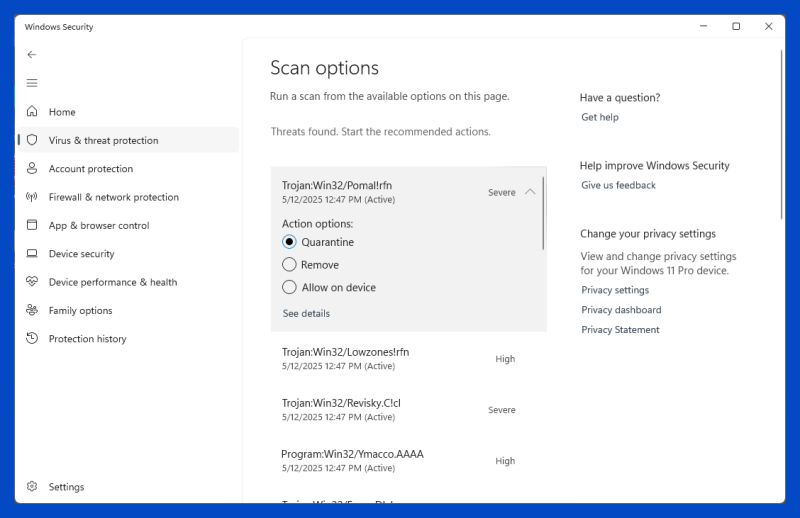The image size is (800, 518).
Task: Click the Firewall & network antenna icon
Action: pos(32,196)
